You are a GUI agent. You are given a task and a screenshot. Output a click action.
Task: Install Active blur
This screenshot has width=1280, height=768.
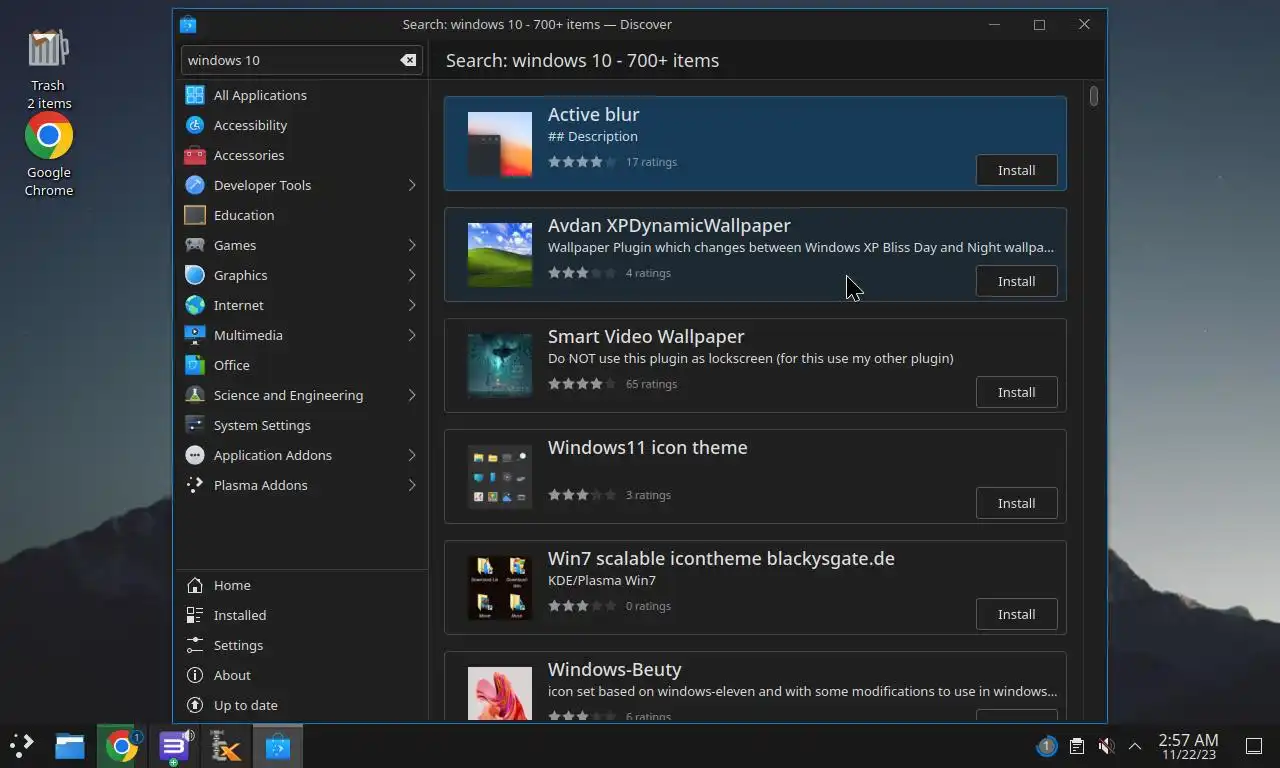[1016, 170]
